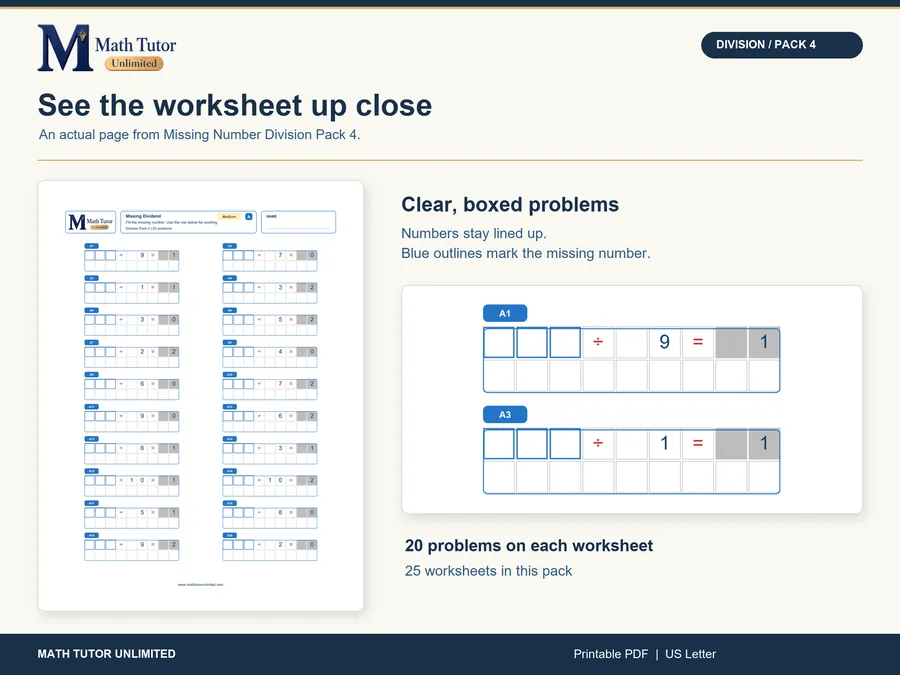This screenshot has width=900, height=675.
Task: Click the division sign in problem A3
Action: click(x=598, y=443)
